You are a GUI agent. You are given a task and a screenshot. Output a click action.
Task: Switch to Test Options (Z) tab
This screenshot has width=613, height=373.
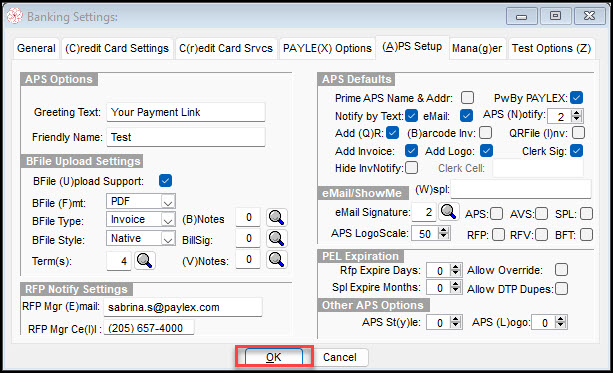click(x=551, y=48)
